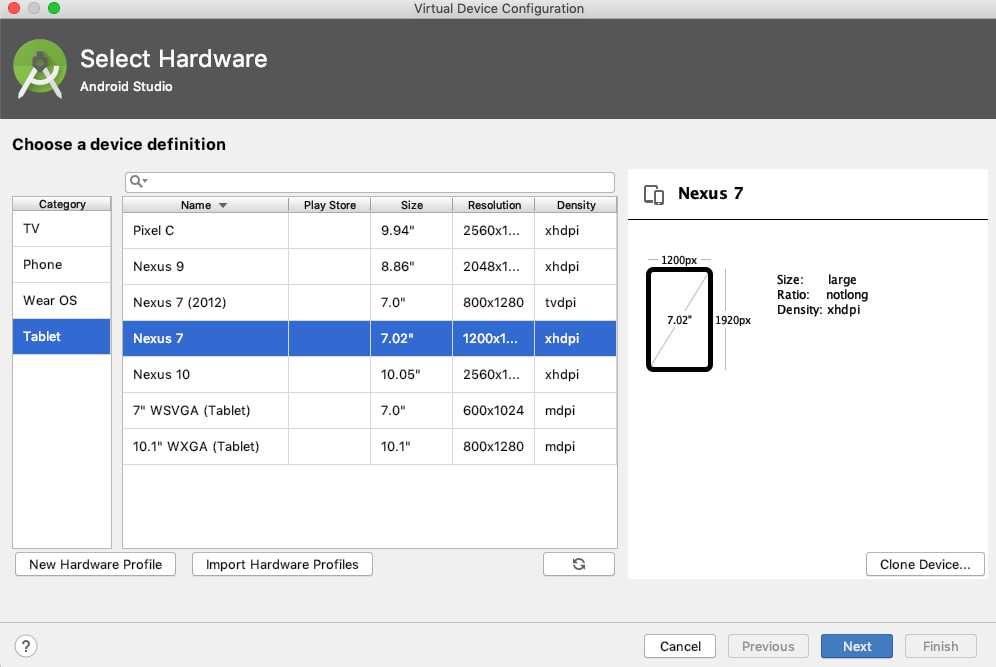
Task: Select the 10.1" WXGA (Tablet) row
Action: [x=370, y=447]
